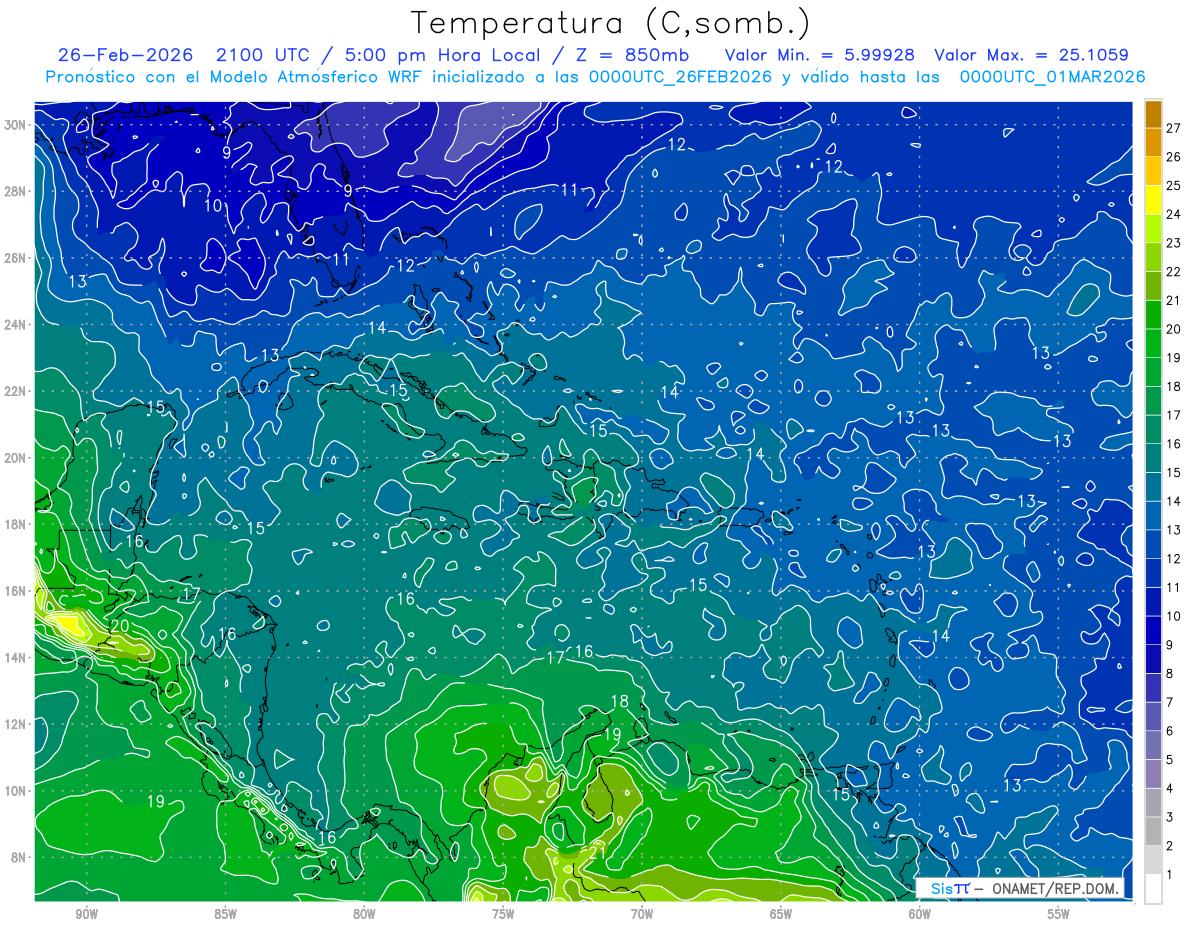Screen dimensions: 1200x927
Task: Click the 30N latitude axis label
Action: [x=14, y=125]
